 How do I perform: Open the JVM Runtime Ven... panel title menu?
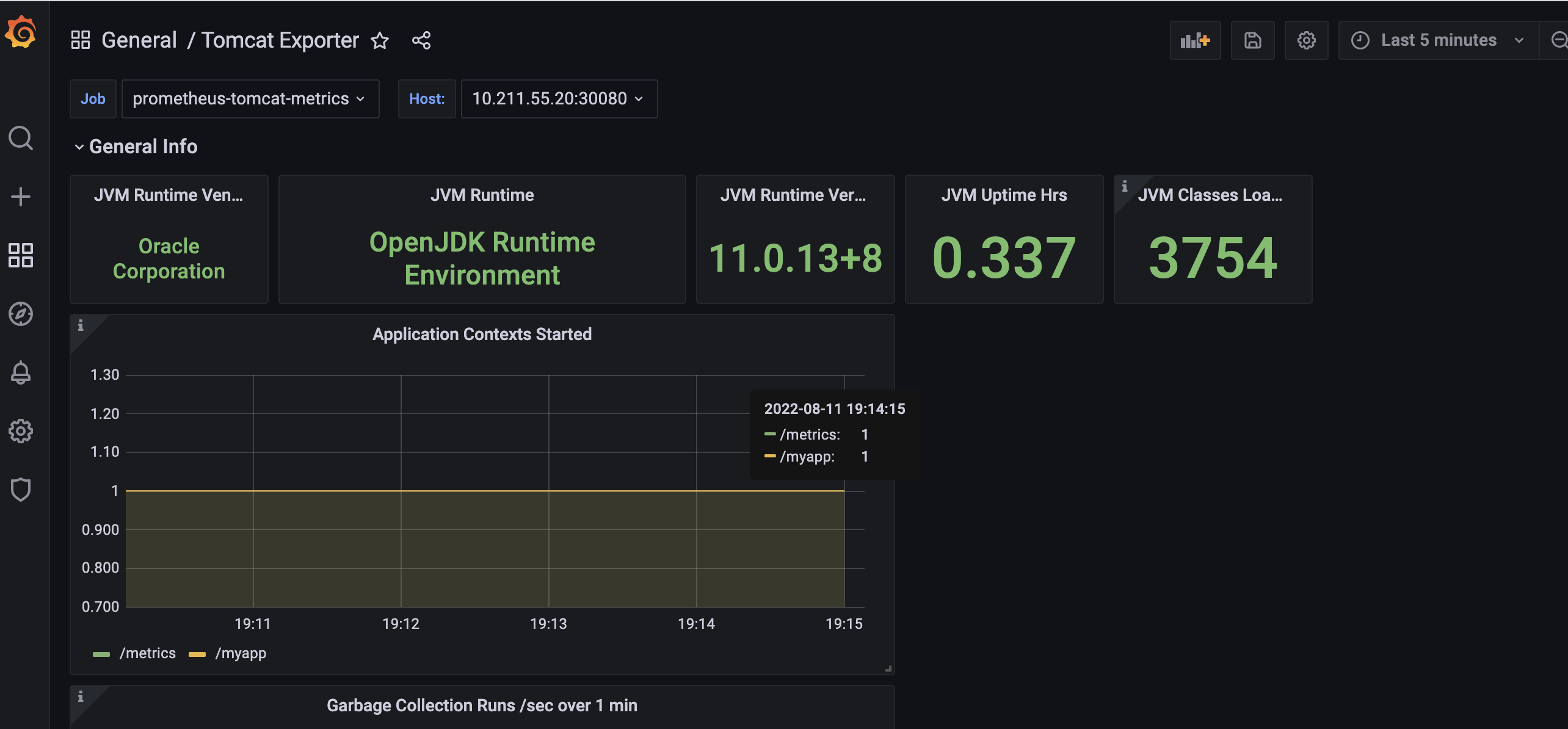pos(169,195)
